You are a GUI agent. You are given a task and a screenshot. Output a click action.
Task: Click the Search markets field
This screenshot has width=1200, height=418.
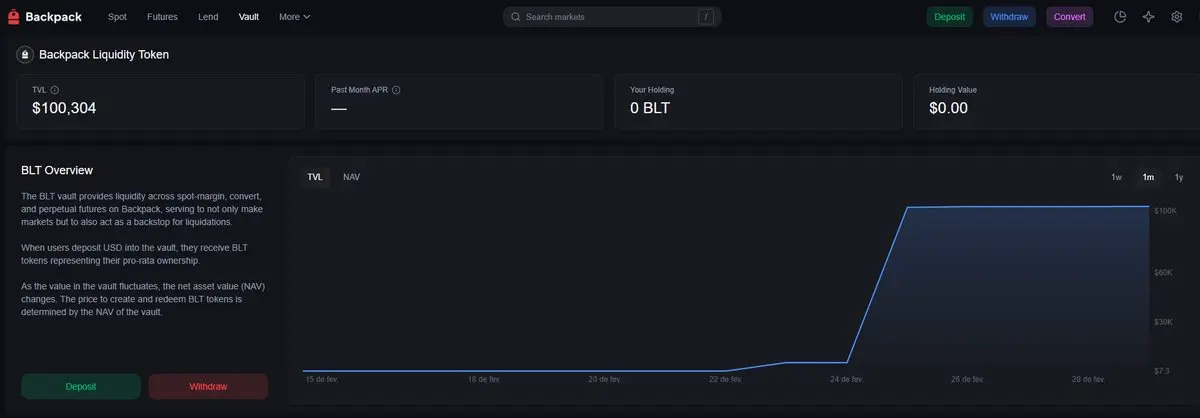611,17
